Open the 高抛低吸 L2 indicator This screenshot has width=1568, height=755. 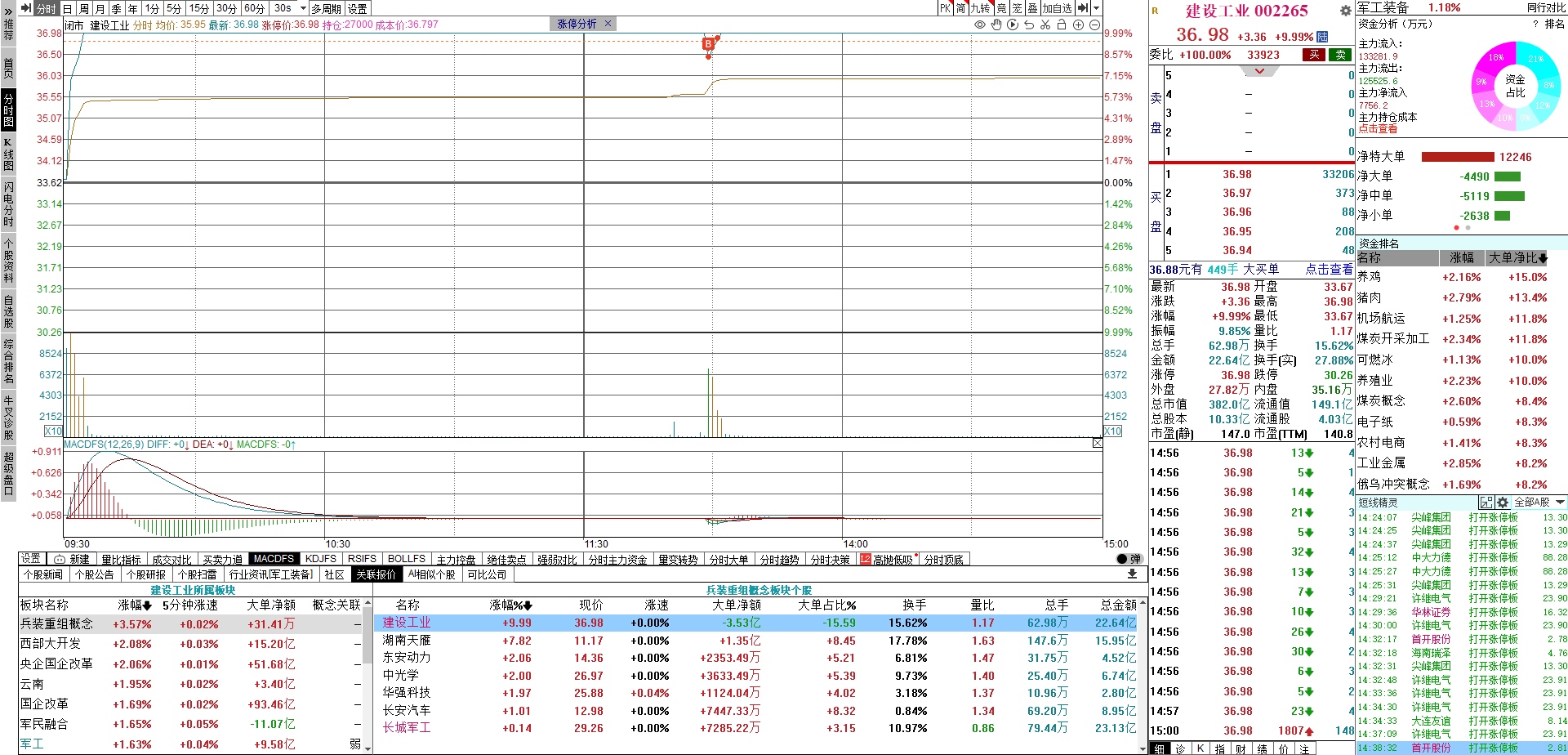pos(886,559)
